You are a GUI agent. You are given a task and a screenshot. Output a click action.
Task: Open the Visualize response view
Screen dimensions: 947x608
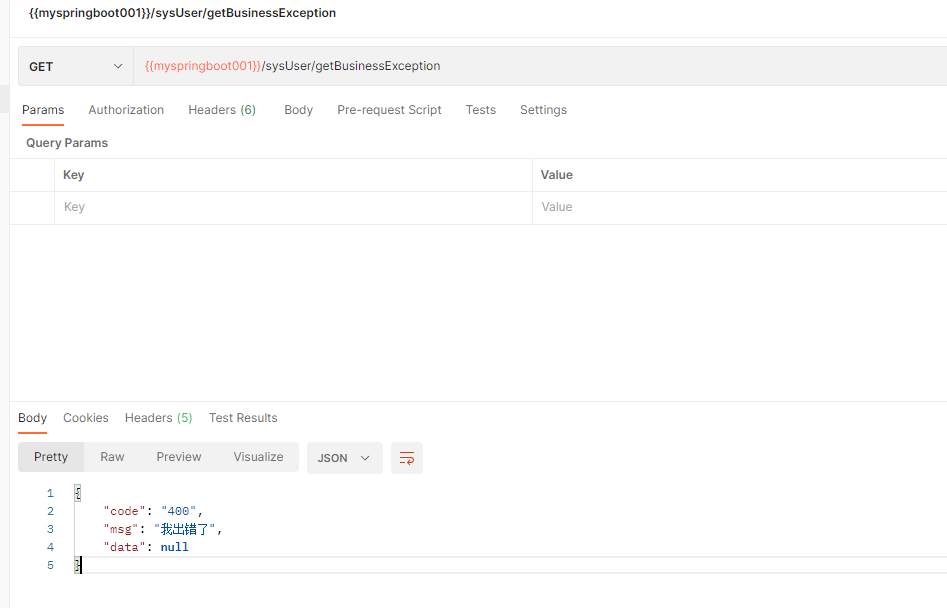click(258, 457)
